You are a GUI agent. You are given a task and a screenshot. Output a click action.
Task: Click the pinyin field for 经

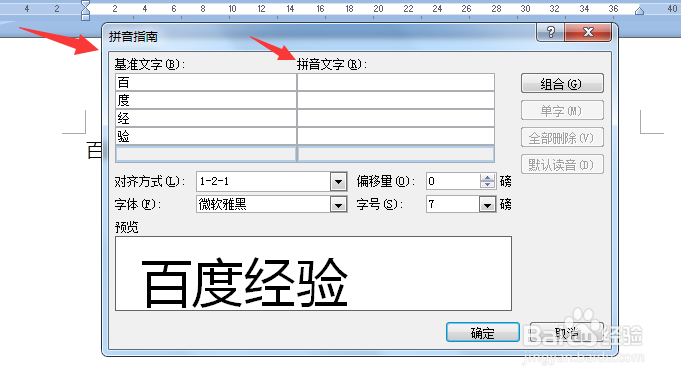pos(396,118)
